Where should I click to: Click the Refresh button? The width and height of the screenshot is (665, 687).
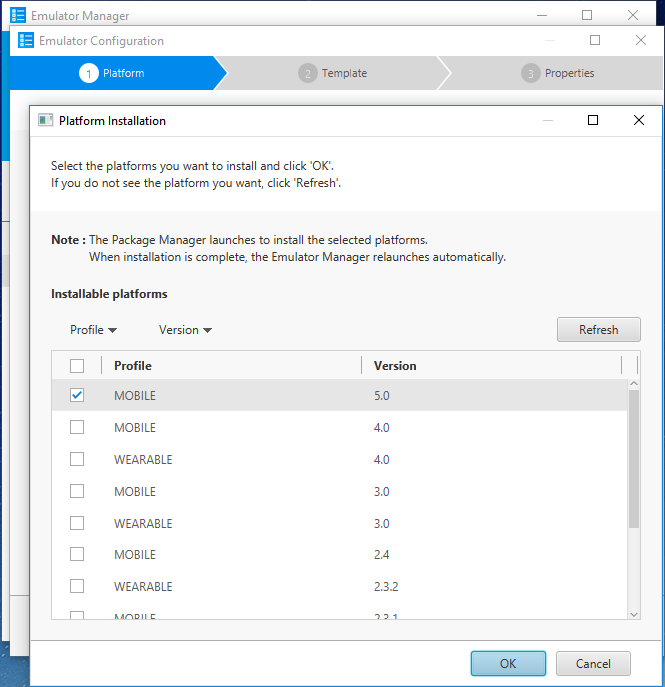coord(598,330)
